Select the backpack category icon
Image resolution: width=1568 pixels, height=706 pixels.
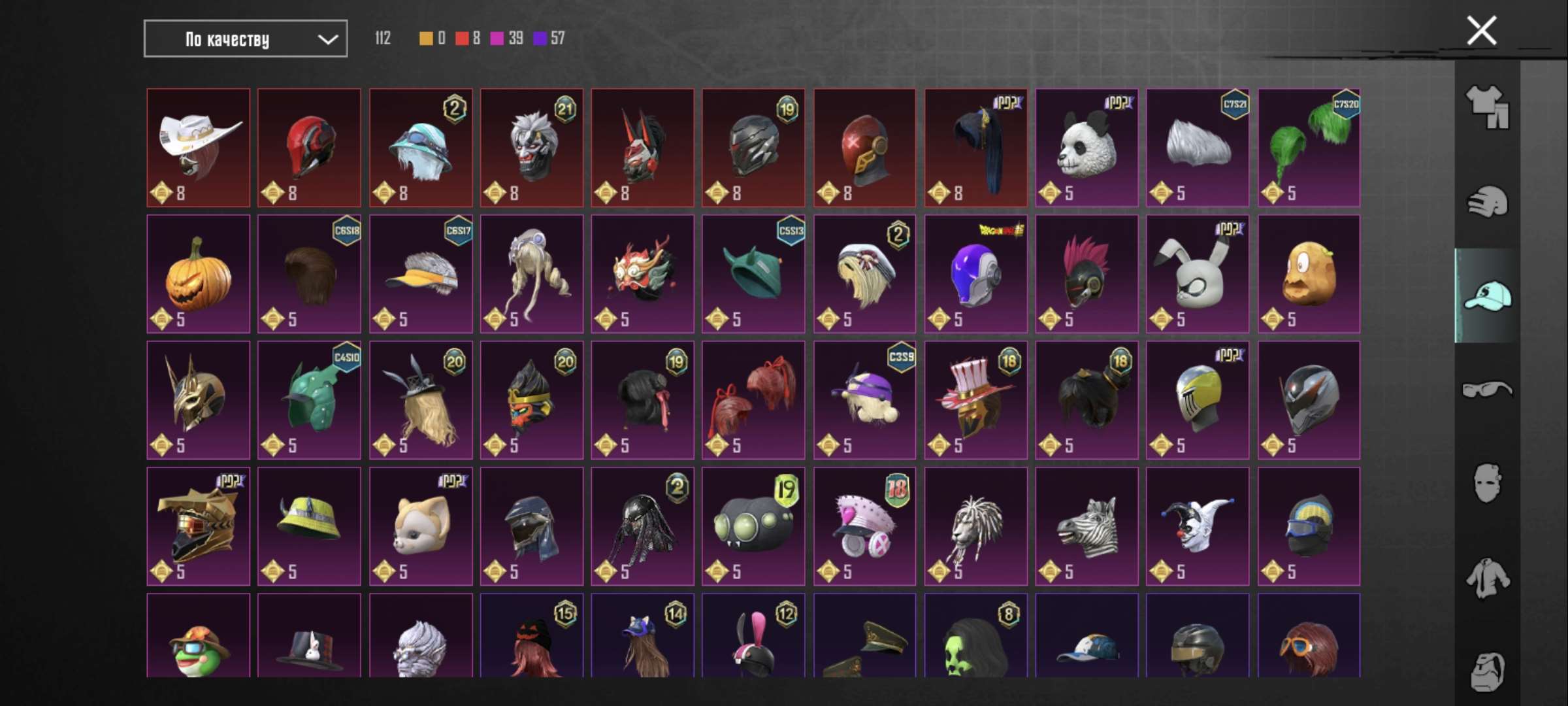click(x=1488, y=671)
